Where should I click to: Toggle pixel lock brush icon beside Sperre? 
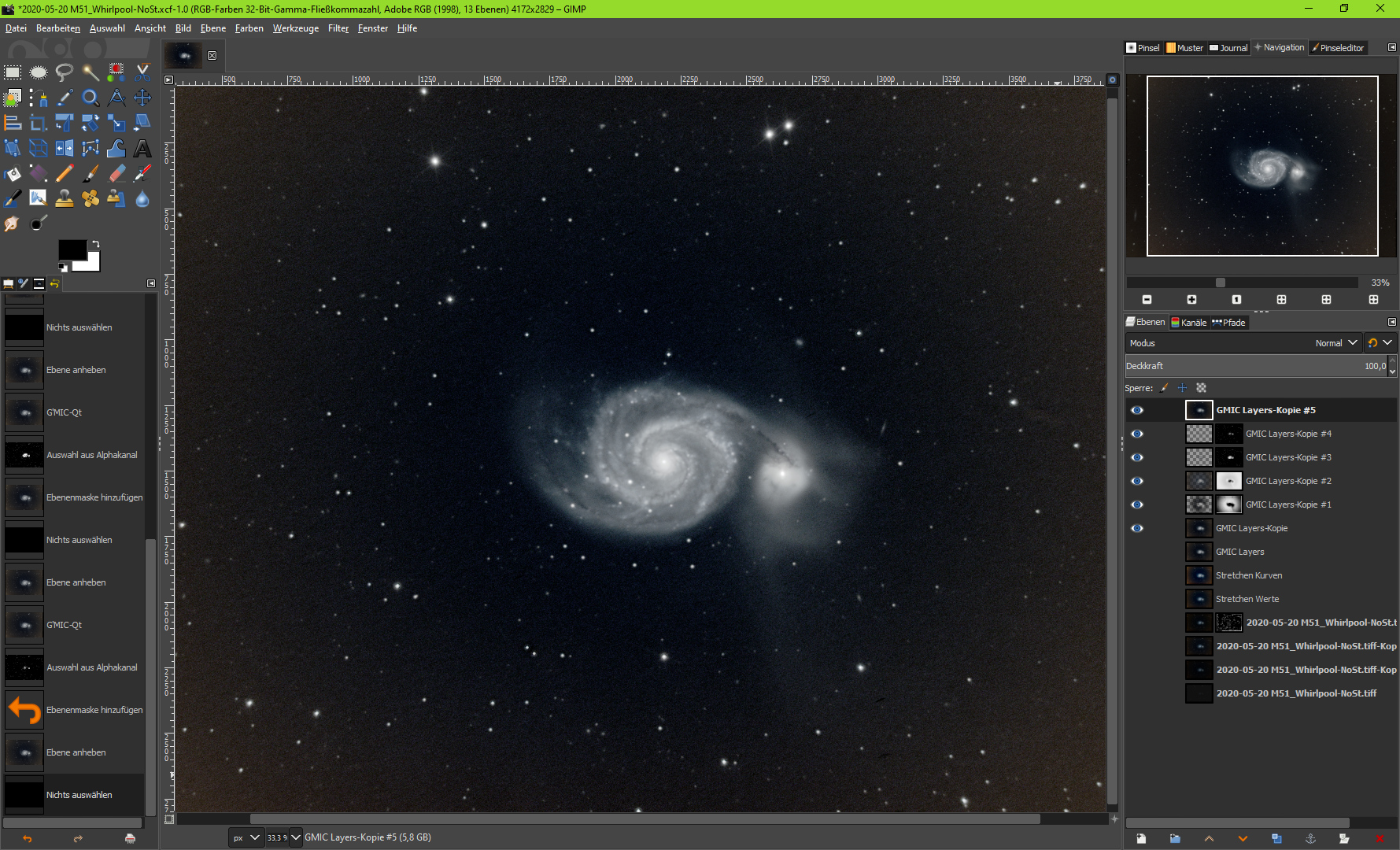[1164, 388]
